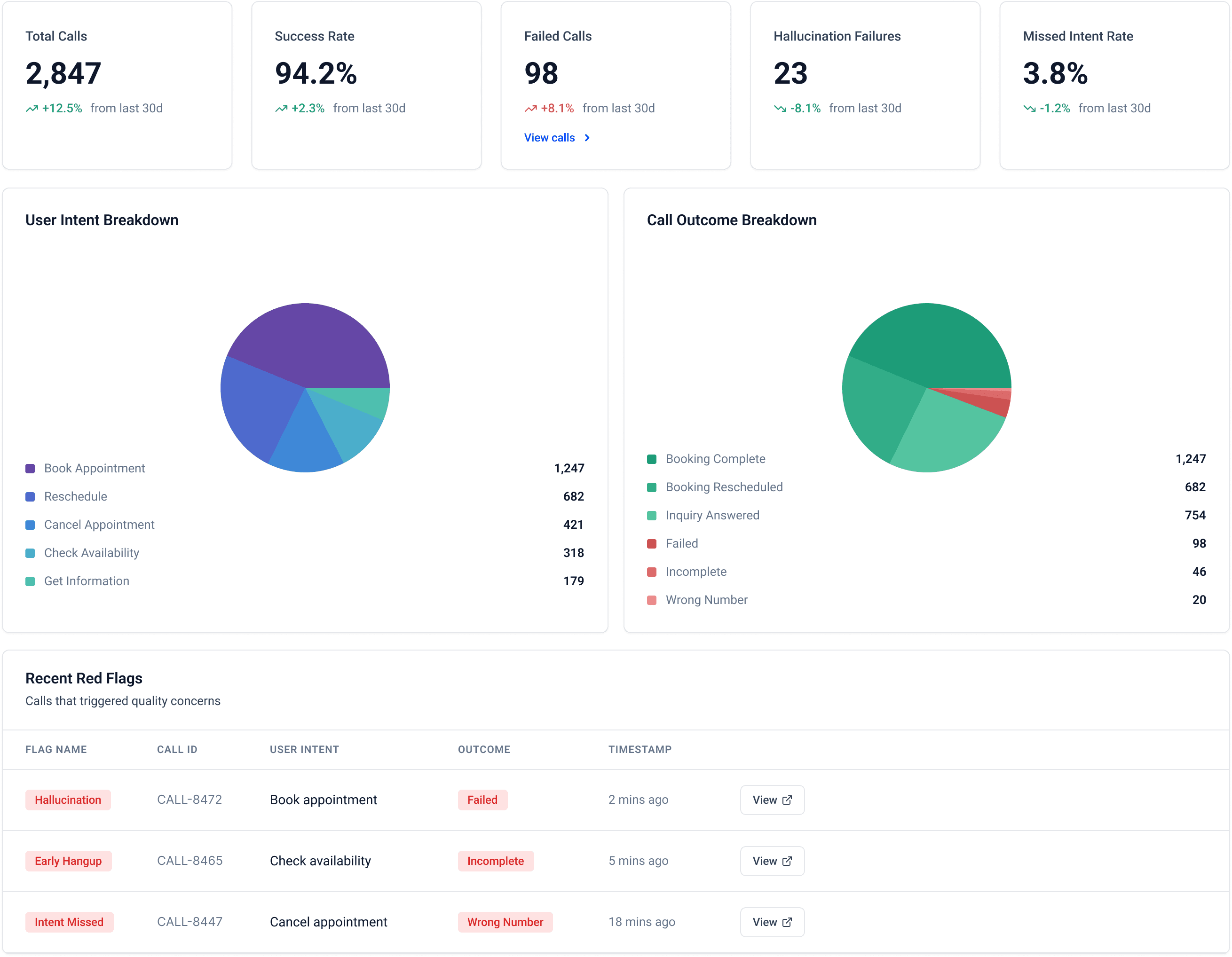Click the external link icon on CALL-8447's View button
1232x957 pixels.
tap(788, 922)
